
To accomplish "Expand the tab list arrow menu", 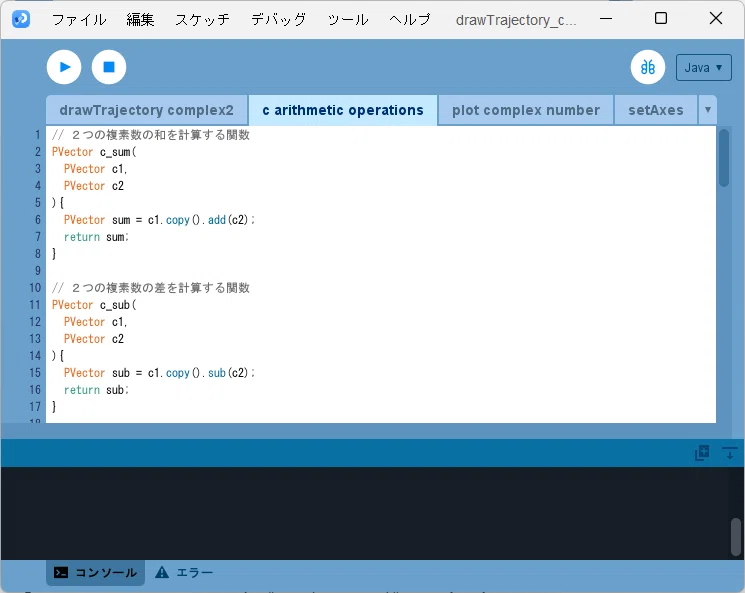I will coord(707,110).
